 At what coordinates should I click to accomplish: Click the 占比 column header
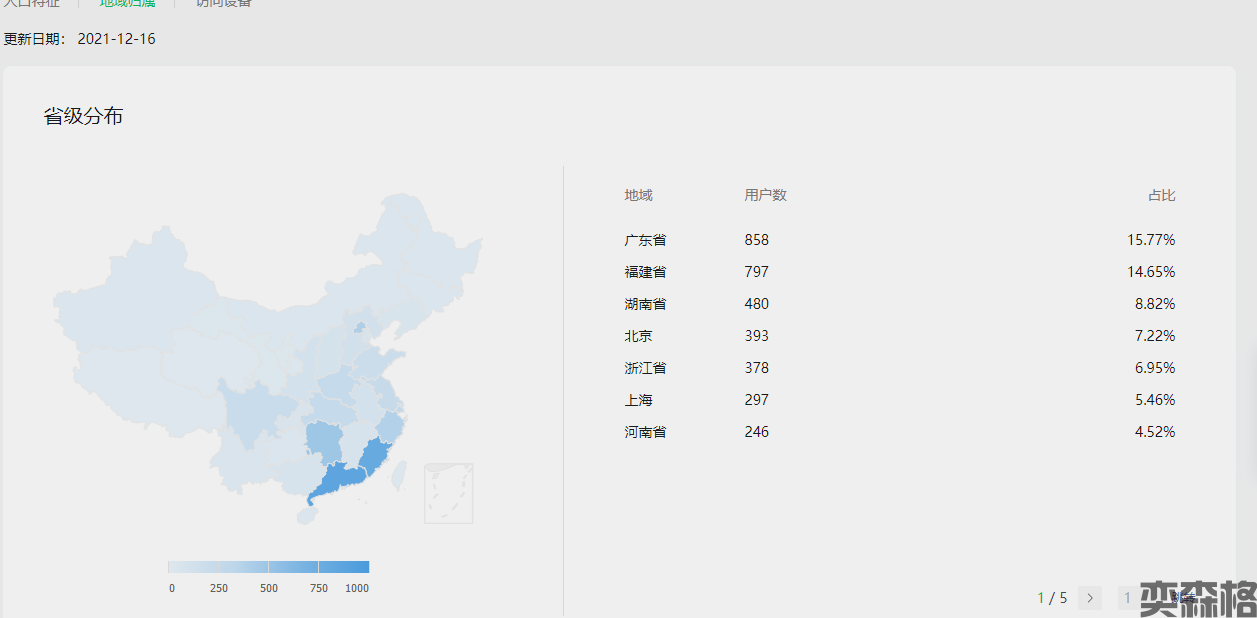(x=1161, y=195)
